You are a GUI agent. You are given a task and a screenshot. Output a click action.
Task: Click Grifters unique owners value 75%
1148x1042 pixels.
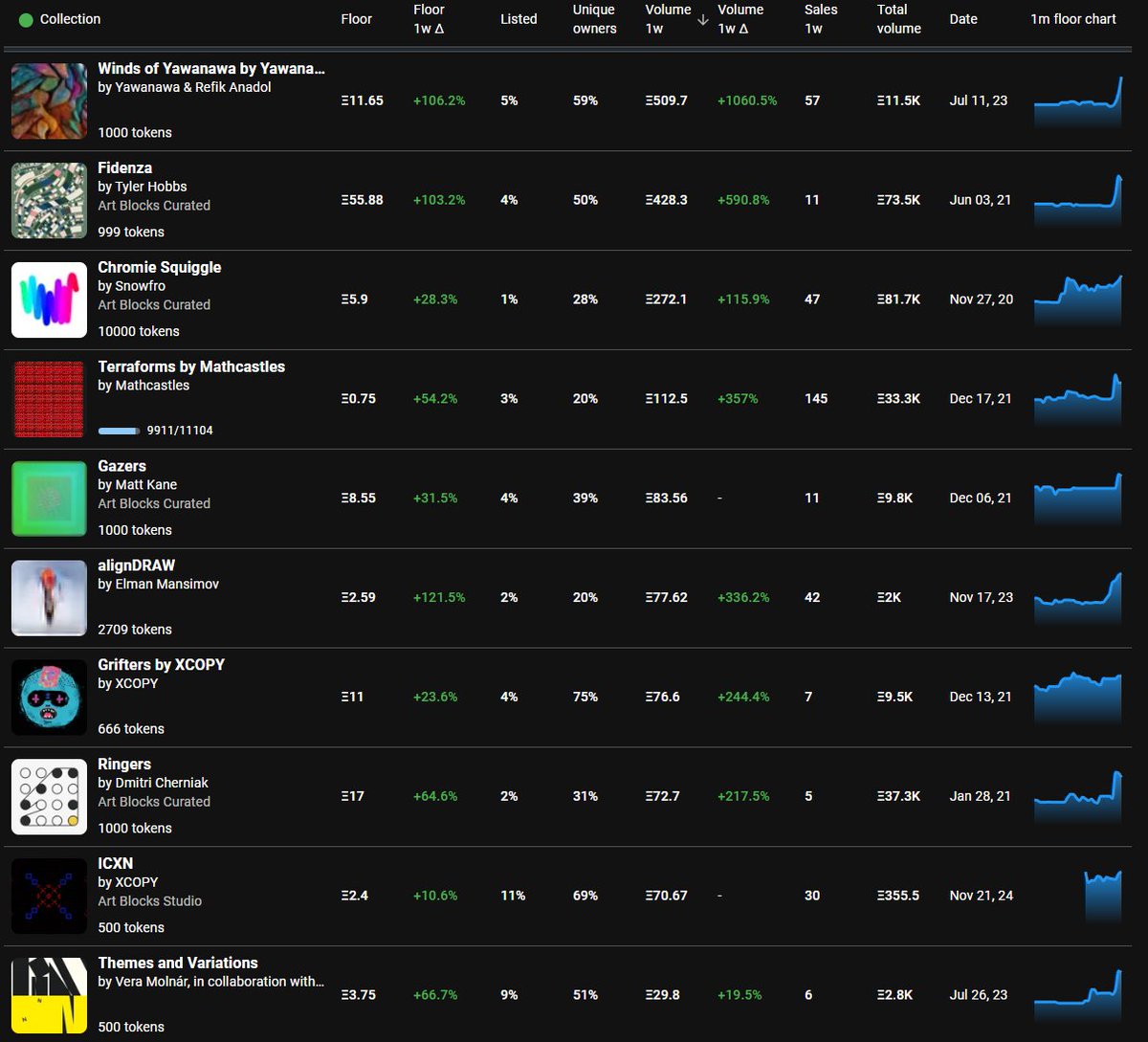coord(585,698)
